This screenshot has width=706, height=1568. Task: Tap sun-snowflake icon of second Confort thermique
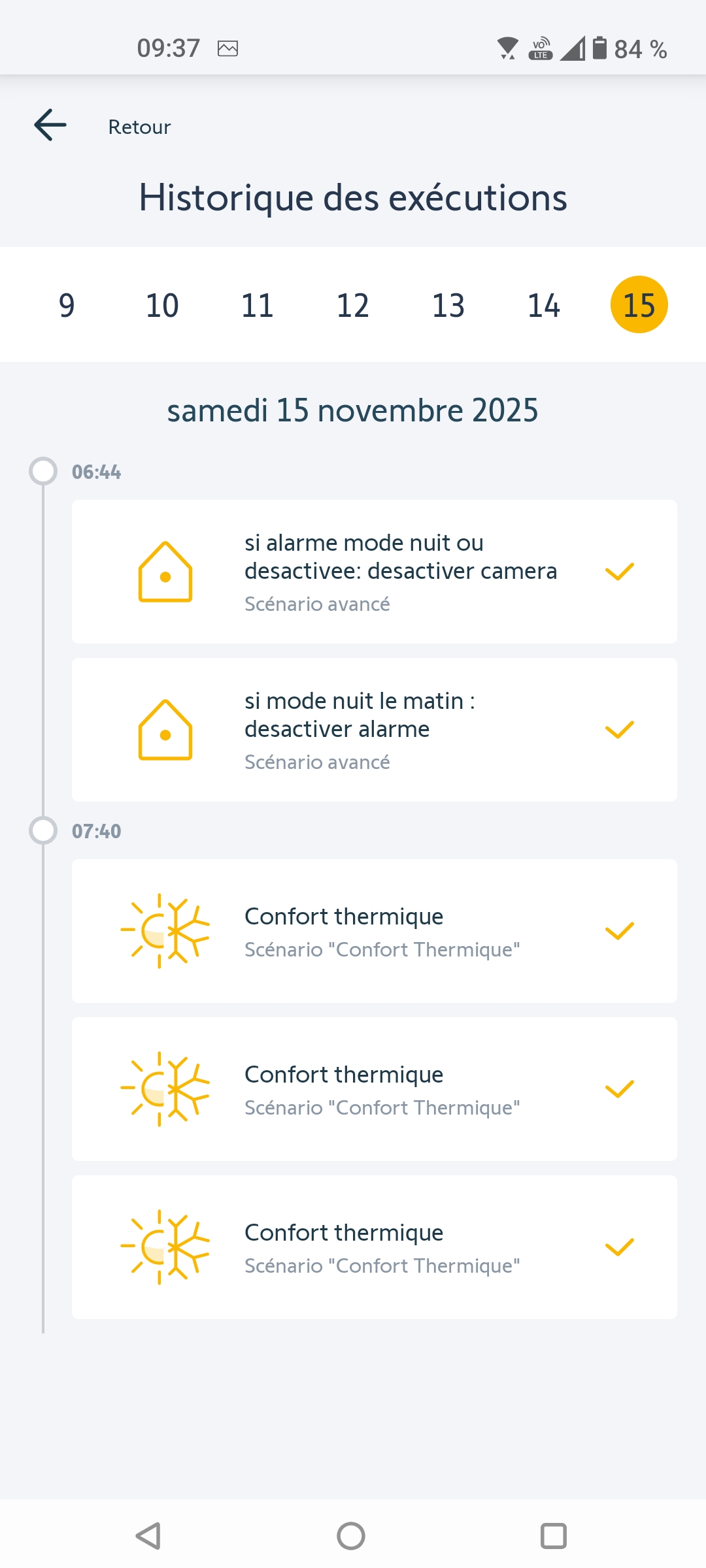click(165, 1089)
